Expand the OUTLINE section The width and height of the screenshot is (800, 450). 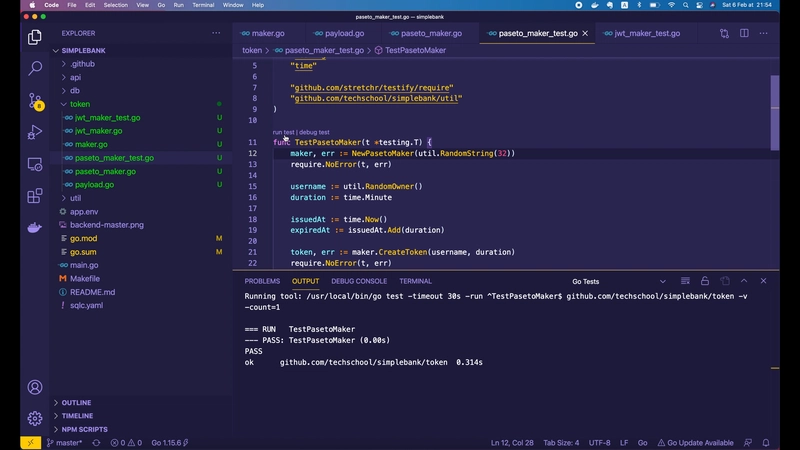pos(76,403)
